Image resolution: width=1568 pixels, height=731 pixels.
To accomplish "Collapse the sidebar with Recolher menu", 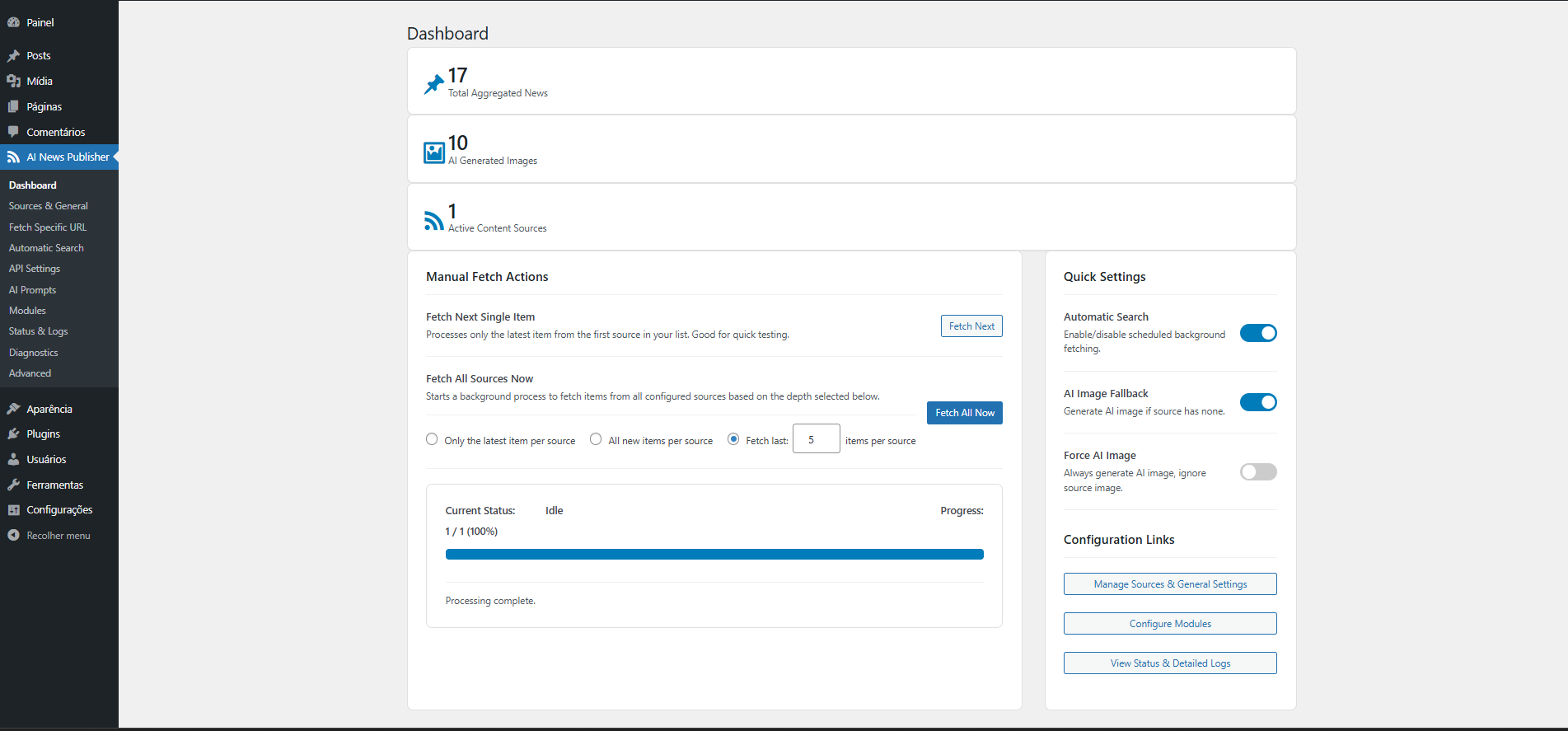I will 58,536.
